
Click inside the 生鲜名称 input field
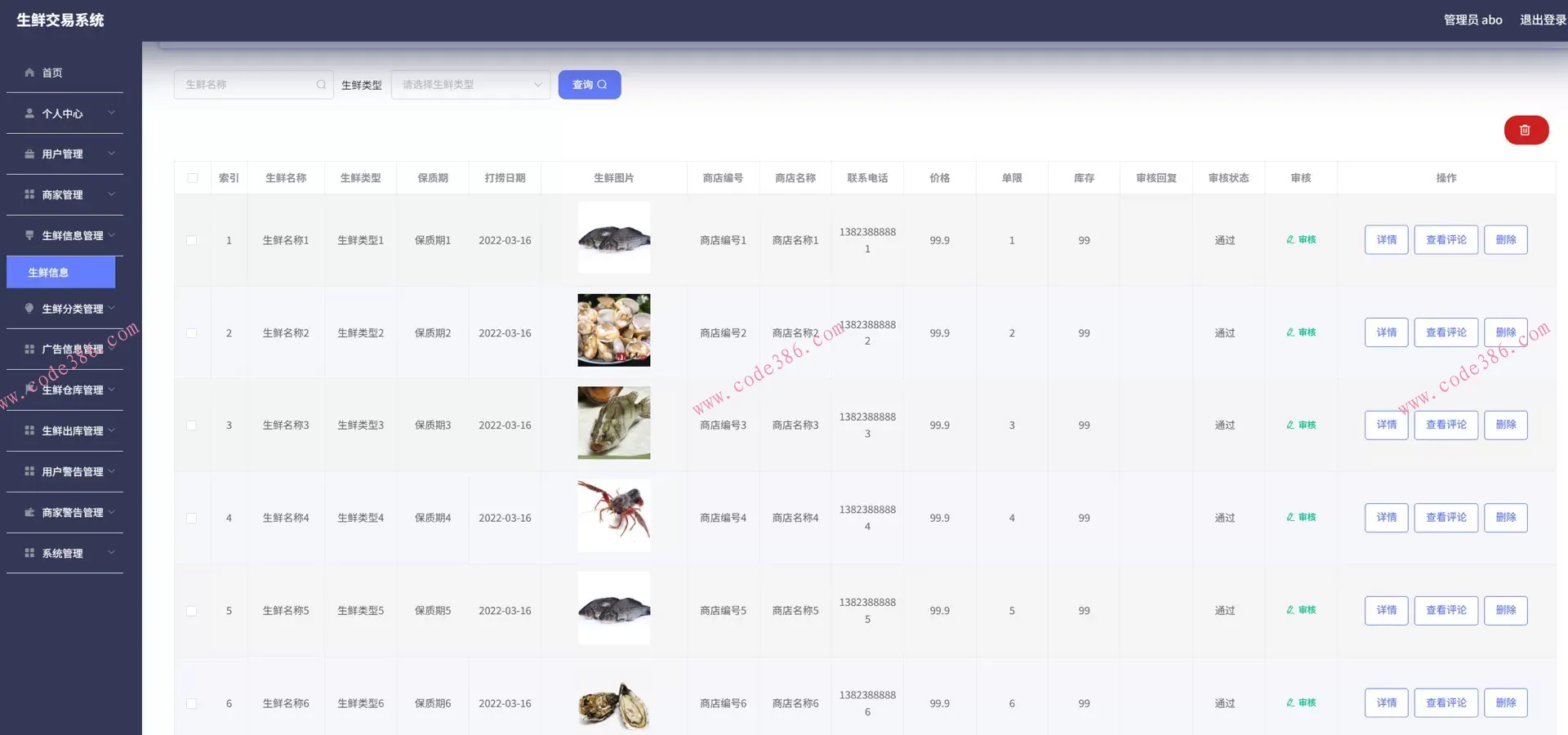[245, 84]
